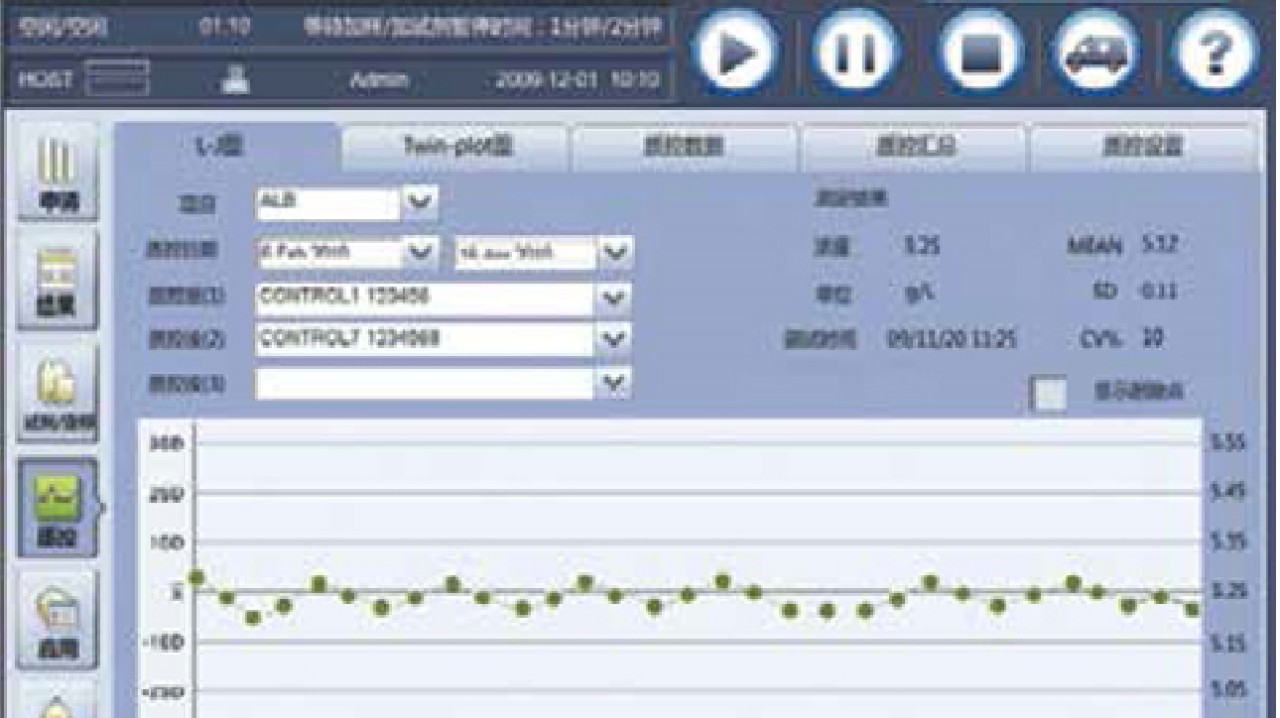Image resolution: width=1280 pixels, height=718 pixels.
Task: Switch to the Twin-plot tab
Action: point(456,147)
